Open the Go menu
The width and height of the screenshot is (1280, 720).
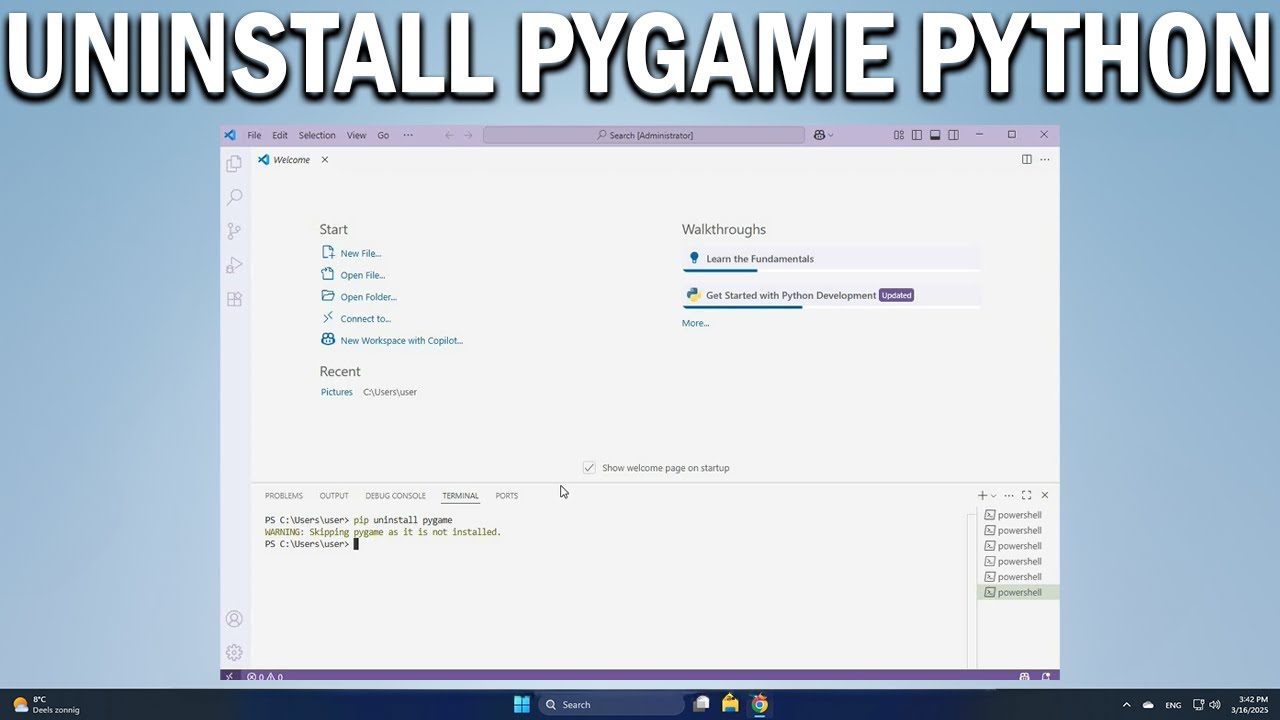click(383, 135)
